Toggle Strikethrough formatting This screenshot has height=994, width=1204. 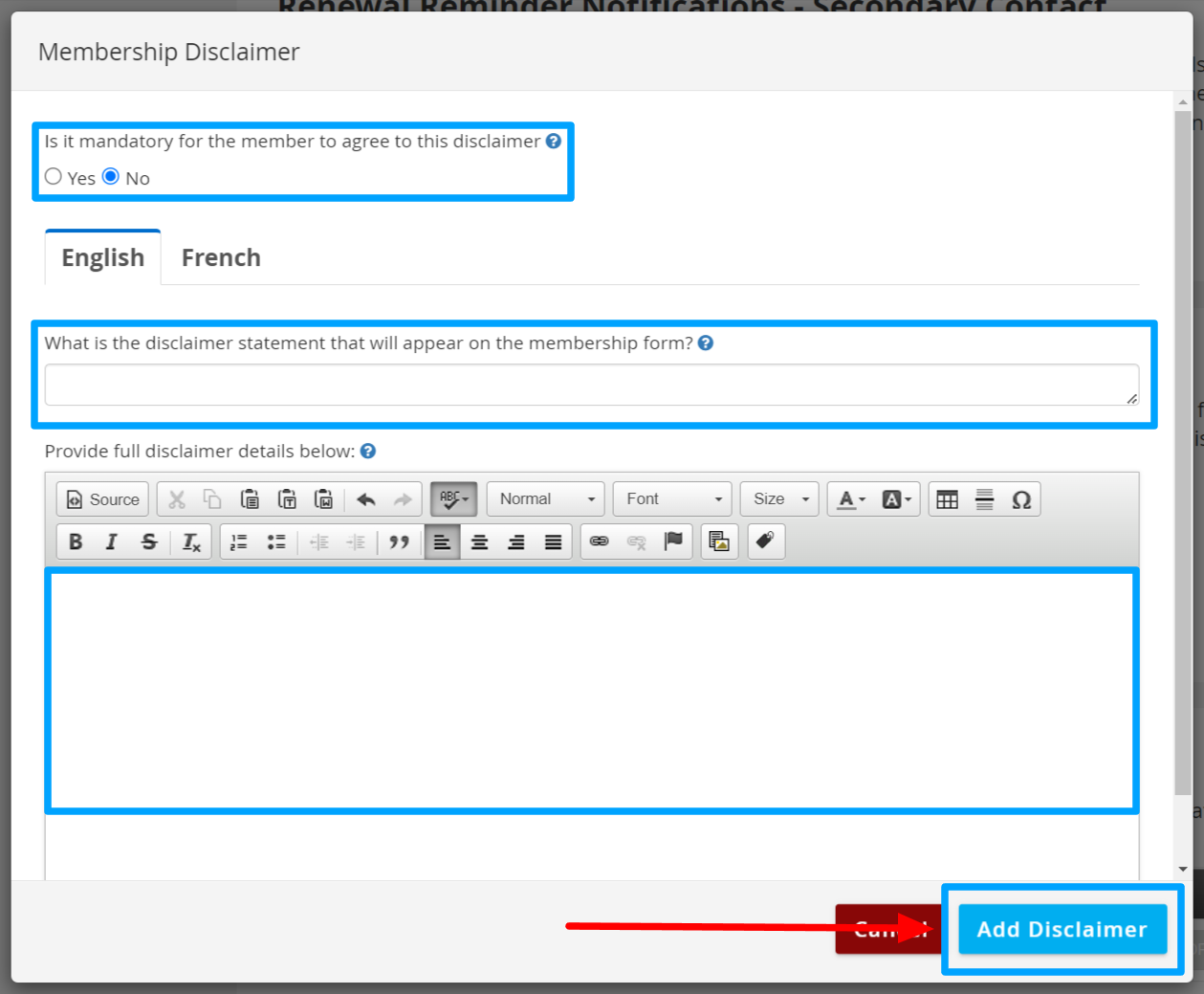click(x=149, y=541)
